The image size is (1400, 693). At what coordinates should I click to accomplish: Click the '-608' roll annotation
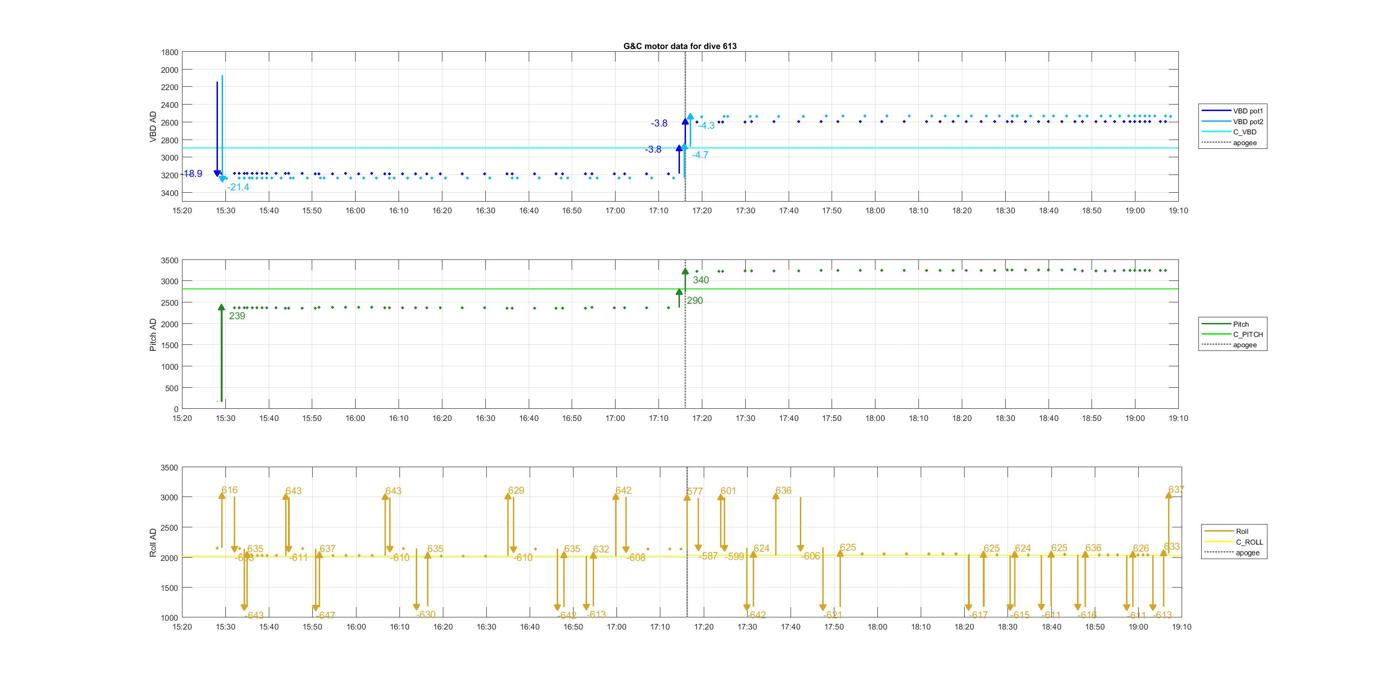pyautogui.click(x=636, y=557)
